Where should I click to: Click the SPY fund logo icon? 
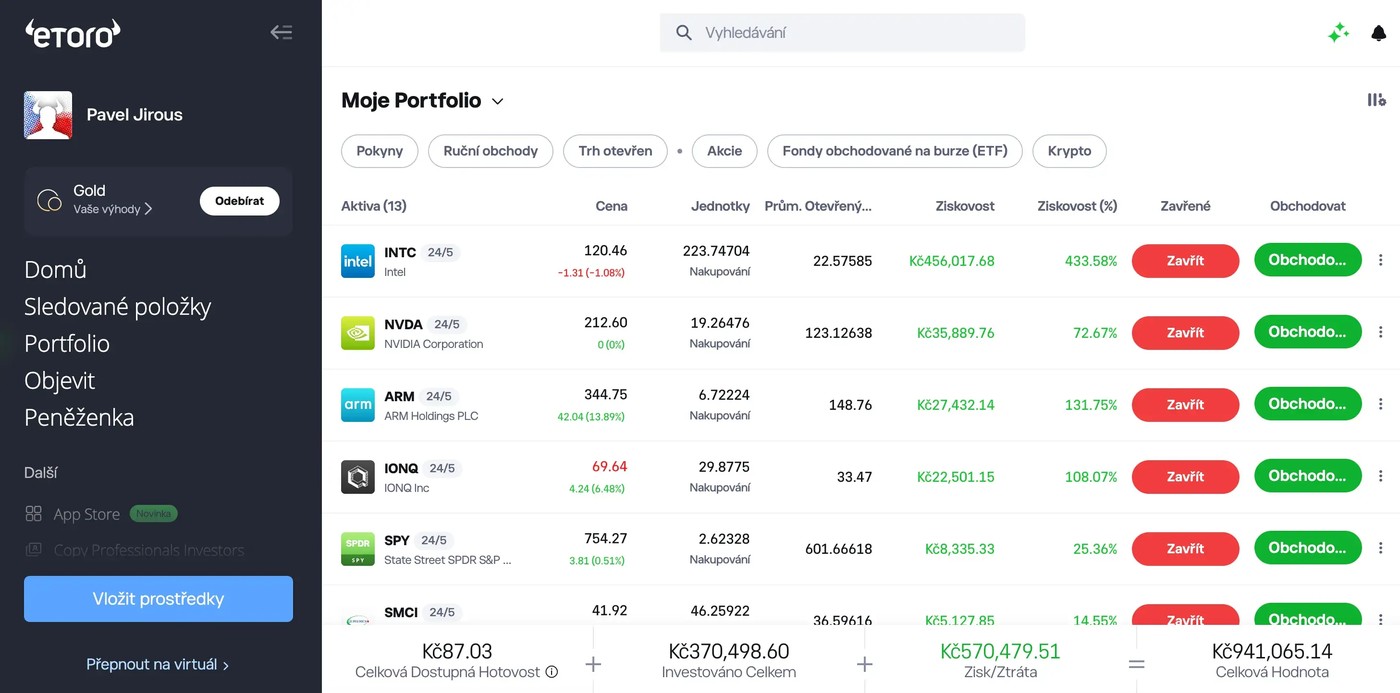(x=358, y=549)
